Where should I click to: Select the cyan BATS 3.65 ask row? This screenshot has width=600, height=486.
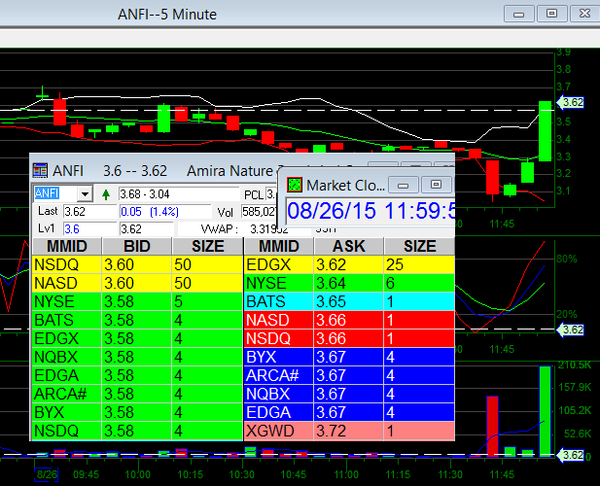click(x=348, y=301)
